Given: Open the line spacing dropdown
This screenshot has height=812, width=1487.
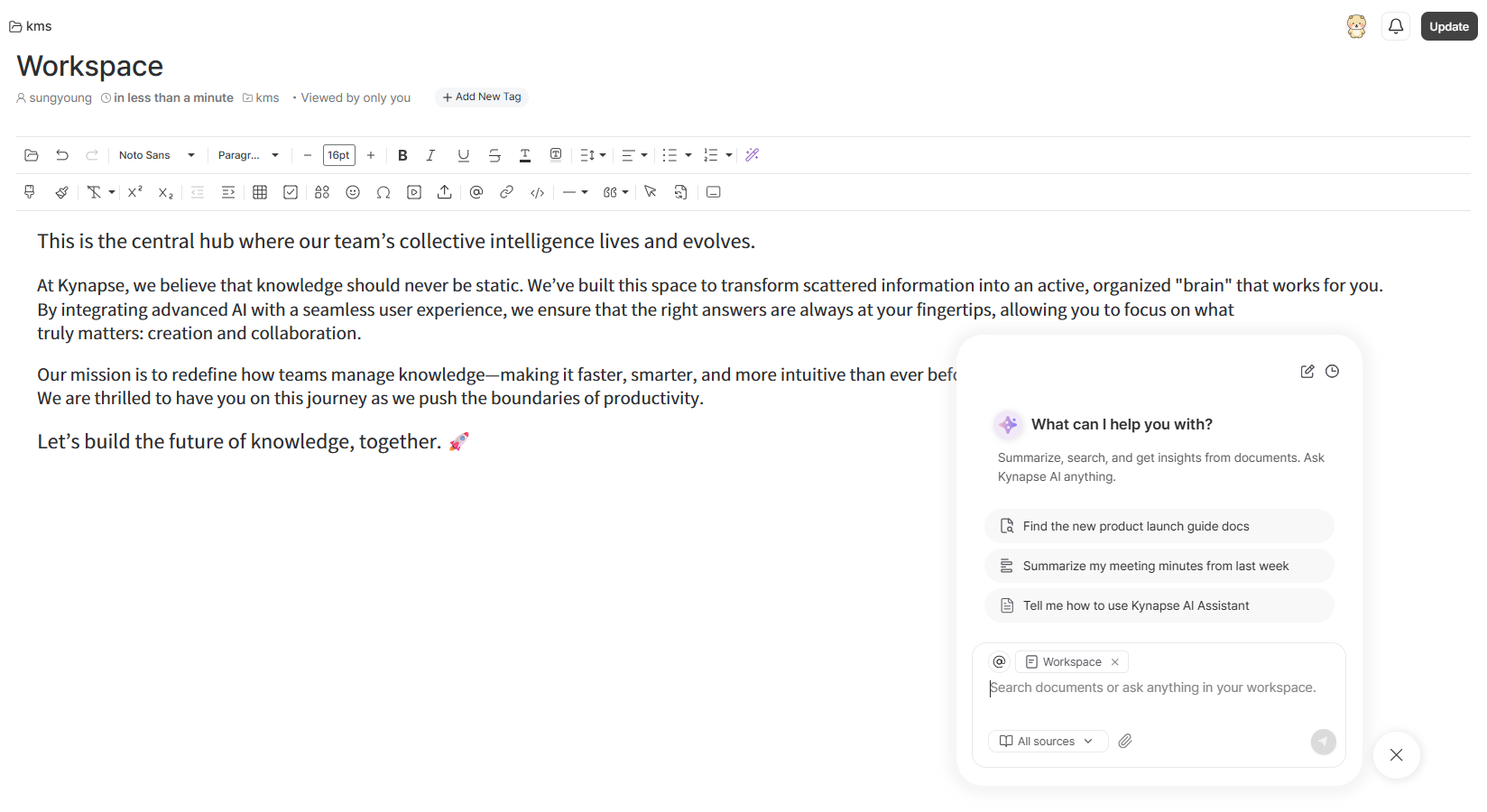Looking at the screenshot, I should tap(593, 155).
